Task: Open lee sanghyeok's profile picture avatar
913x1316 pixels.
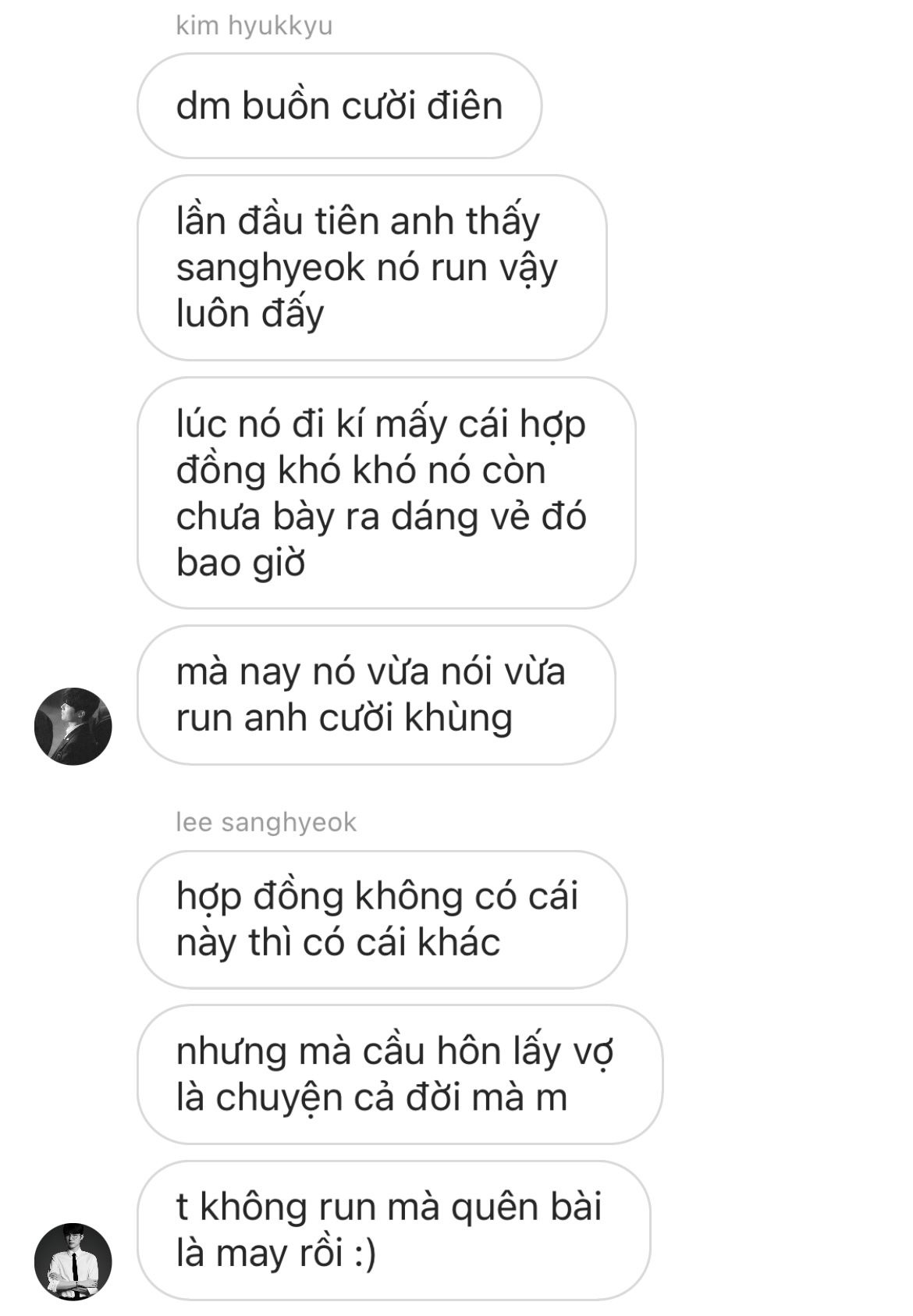Action: [x=73, y=1261]
